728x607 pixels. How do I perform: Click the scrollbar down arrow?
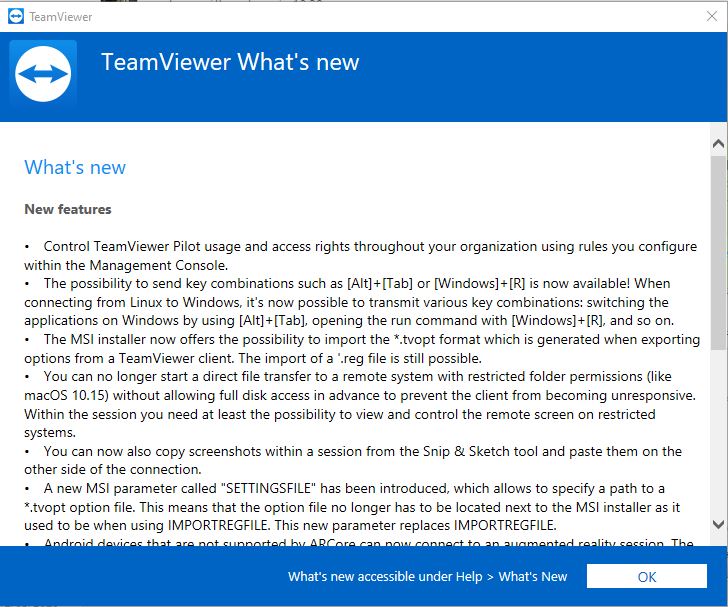pyautogui.click(x=718, y=523)
